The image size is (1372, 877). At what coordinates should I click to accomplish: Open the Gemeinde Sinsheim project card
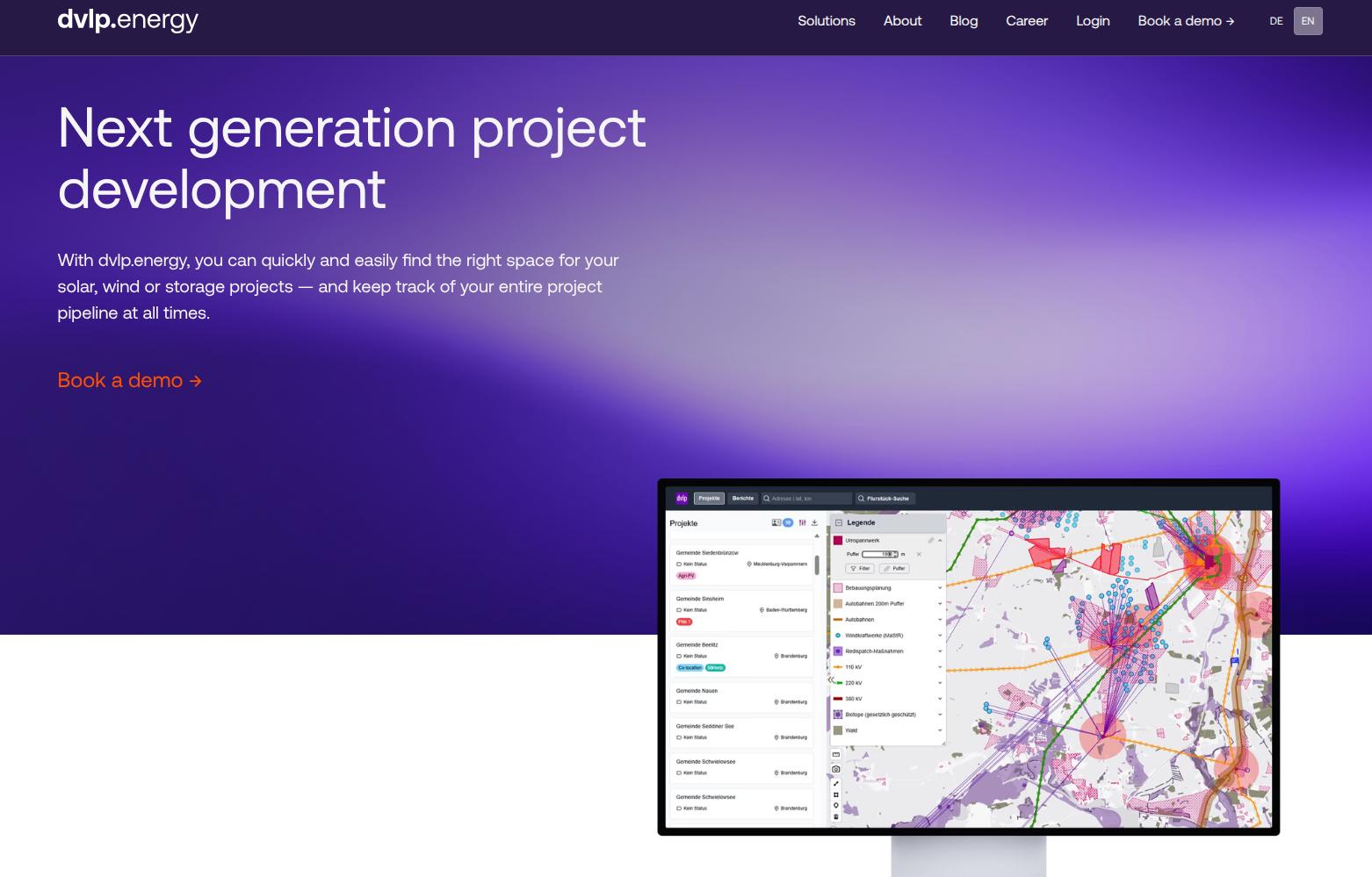(x=741, y=610)
